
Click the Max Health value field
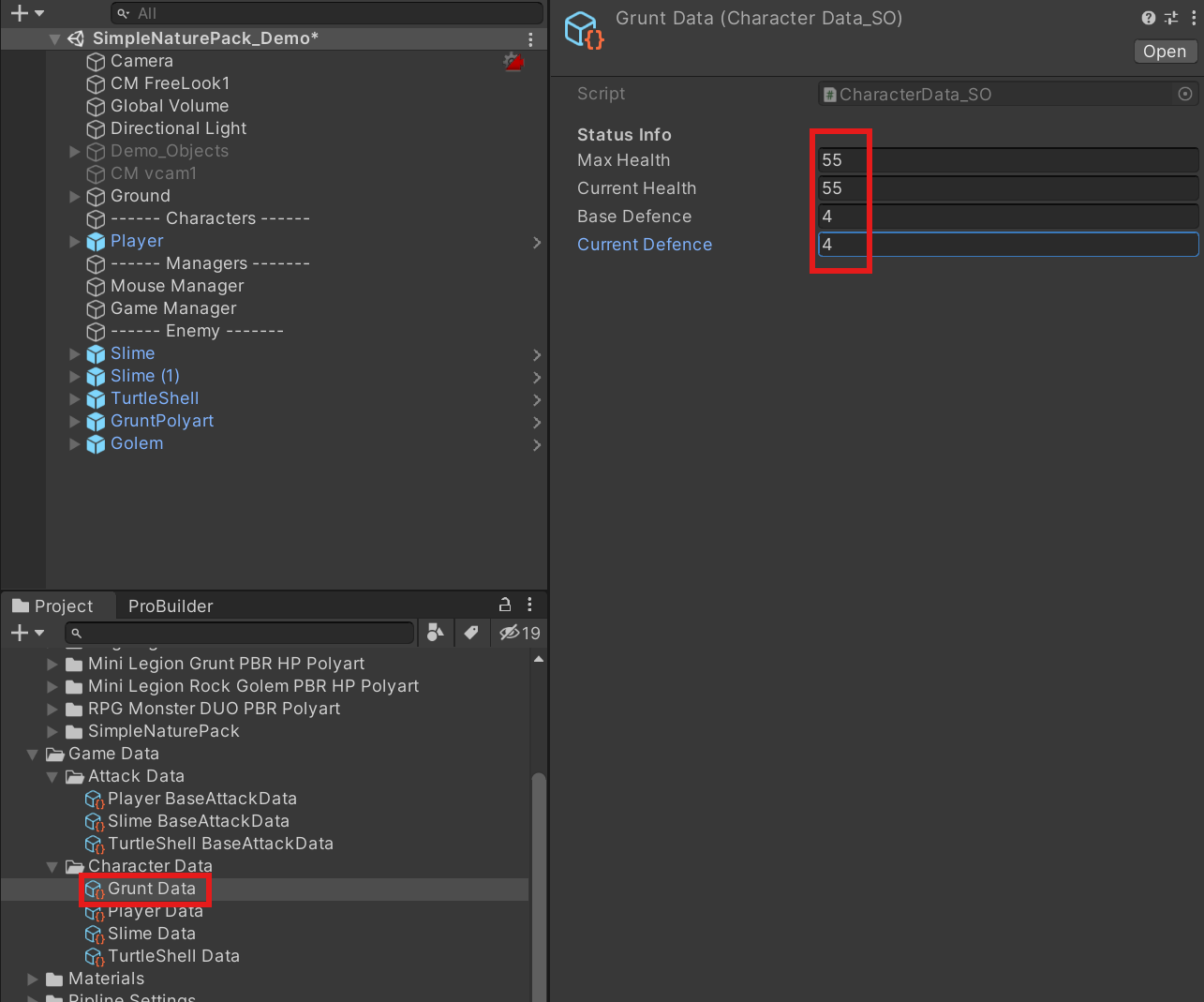pos(1008,160)
